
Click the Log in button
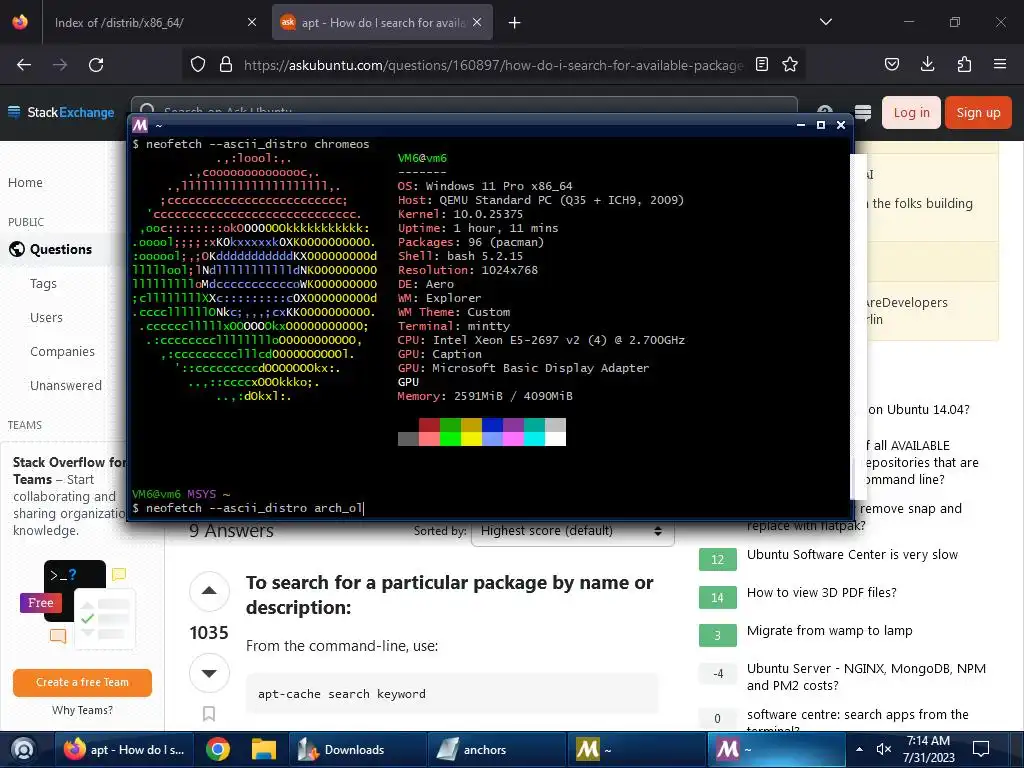coord(911,112)
